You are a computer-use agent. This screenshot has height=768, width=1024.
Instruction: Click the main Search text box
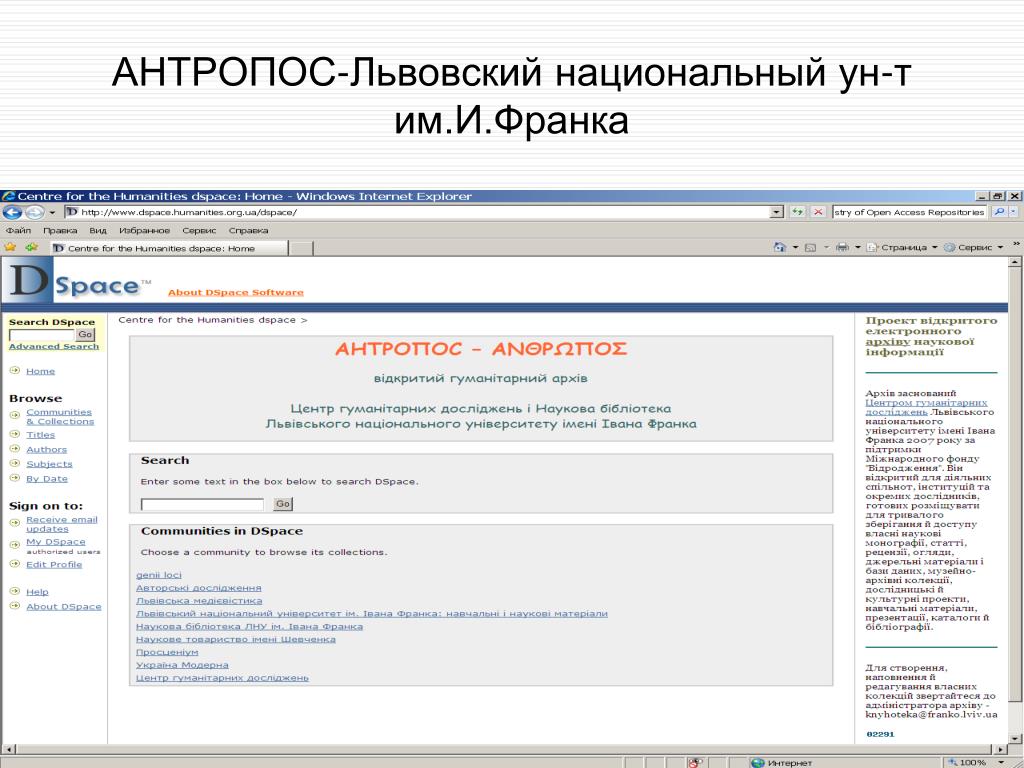[202, 504]
